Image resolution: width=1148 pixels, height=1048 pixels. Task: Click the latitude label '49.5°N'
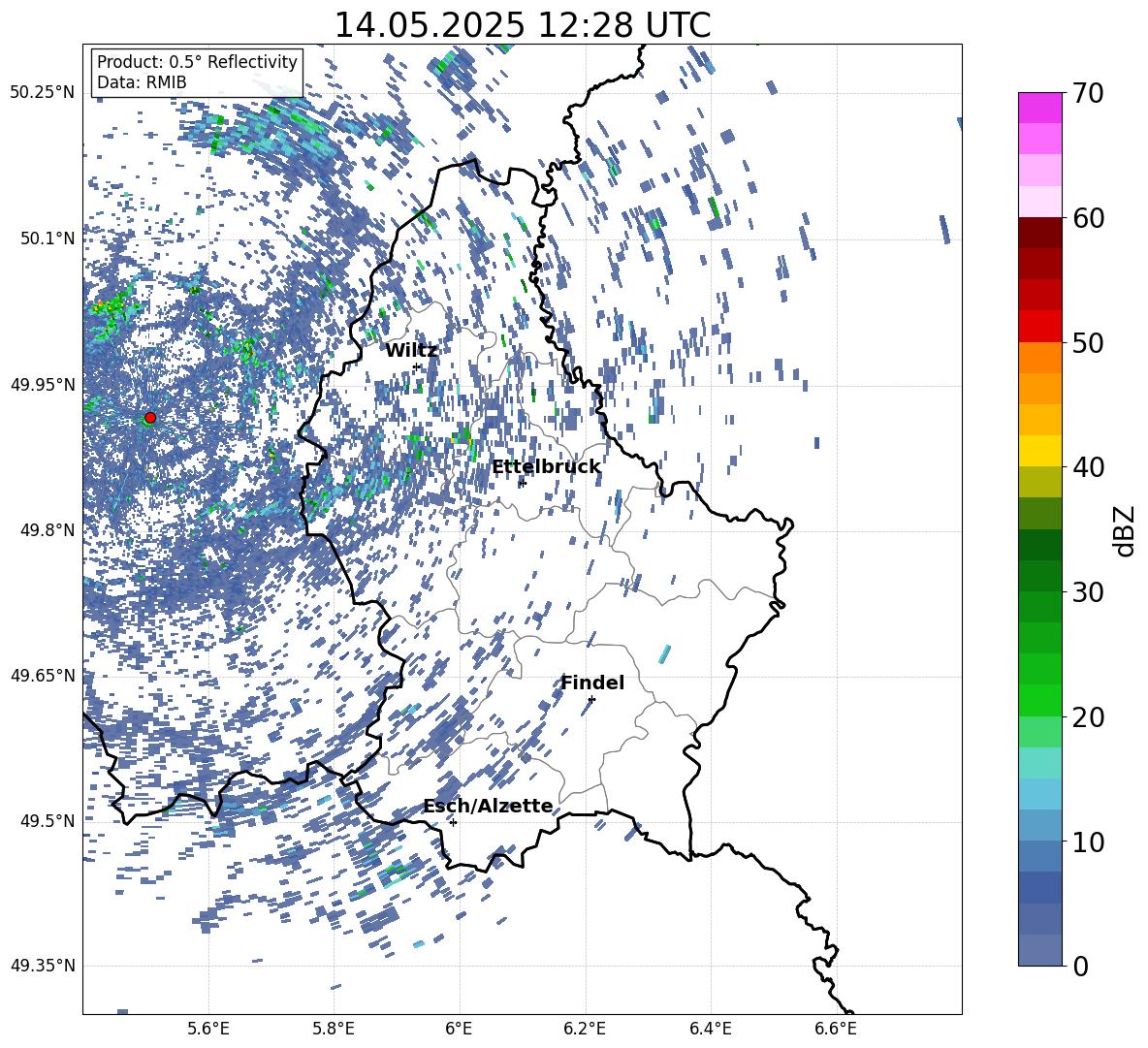[x=47, y=820]
